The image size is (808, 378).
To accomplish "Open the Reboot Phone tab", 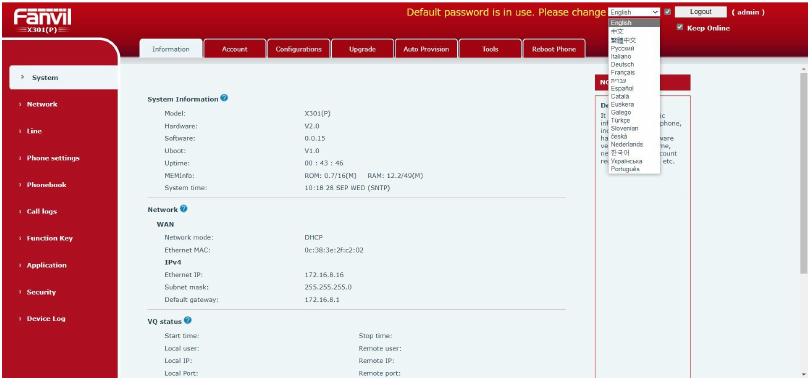I will pos(554,49).
